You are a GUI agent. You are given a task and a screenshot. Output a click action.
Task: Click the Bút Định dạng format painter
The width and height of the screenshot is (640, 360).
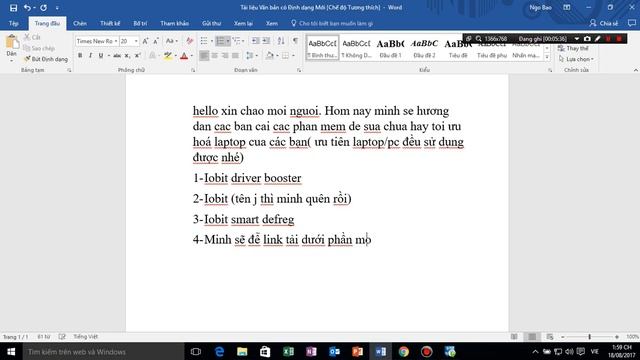46,59
